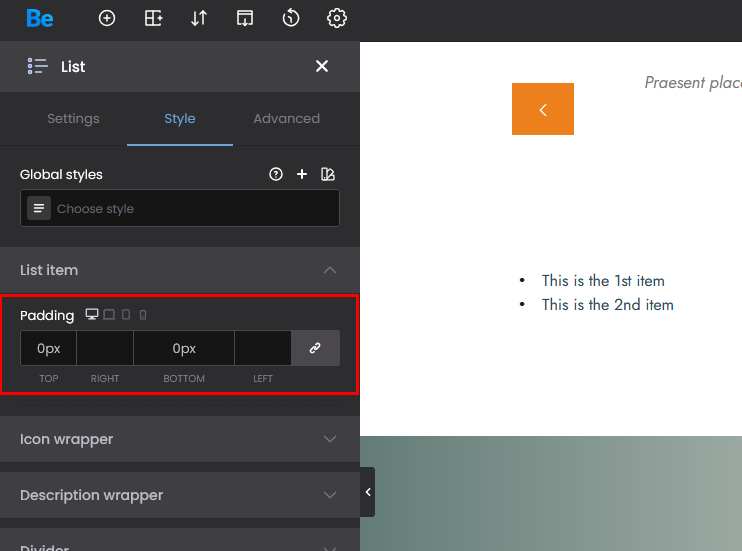Switch padding to laptop view
This screenshot has width=742, height=551.
(x=109, y=315)
